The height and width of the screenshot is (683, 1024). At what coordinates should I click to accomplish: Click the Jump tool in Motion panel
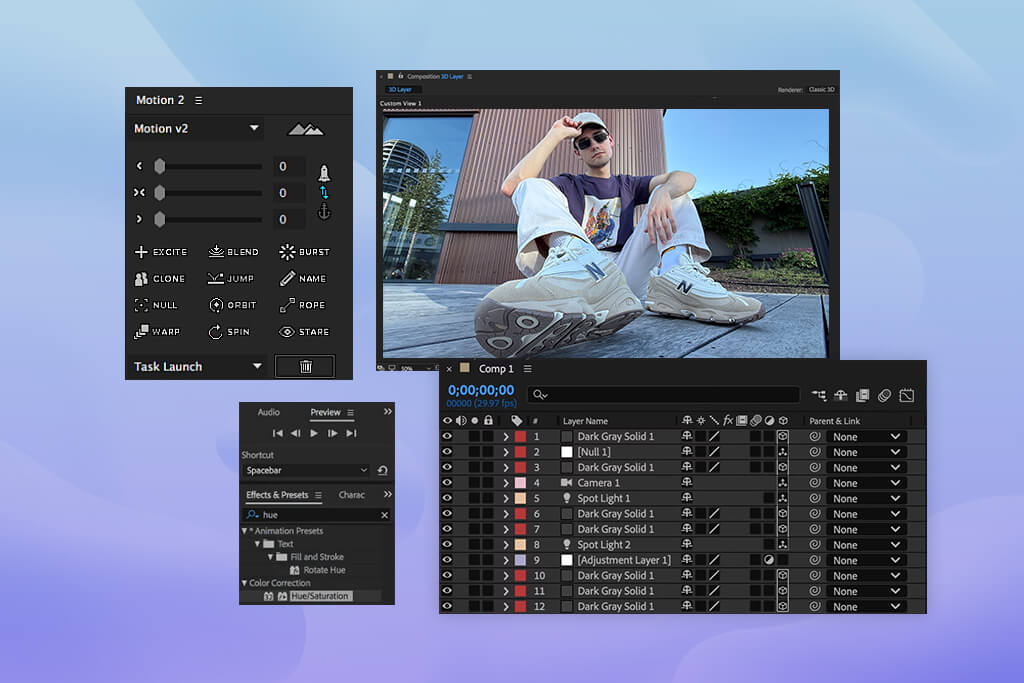pos(230,279)
